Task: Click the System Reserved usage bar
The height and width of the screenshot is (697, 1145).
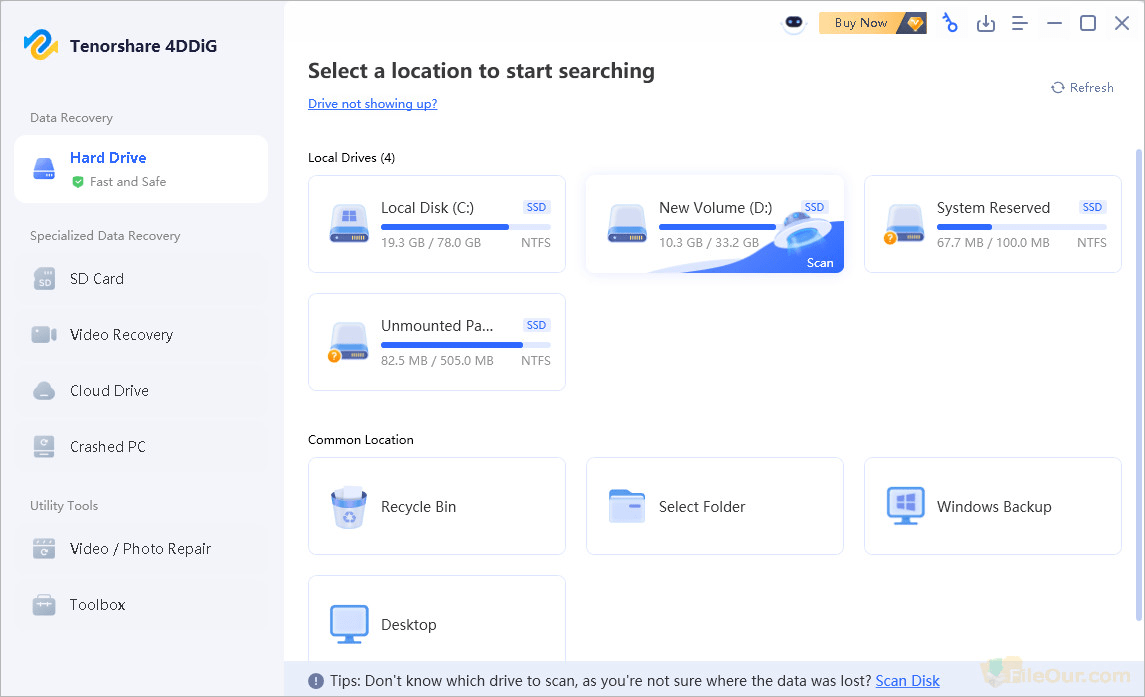Action: tap(1022, 227)
